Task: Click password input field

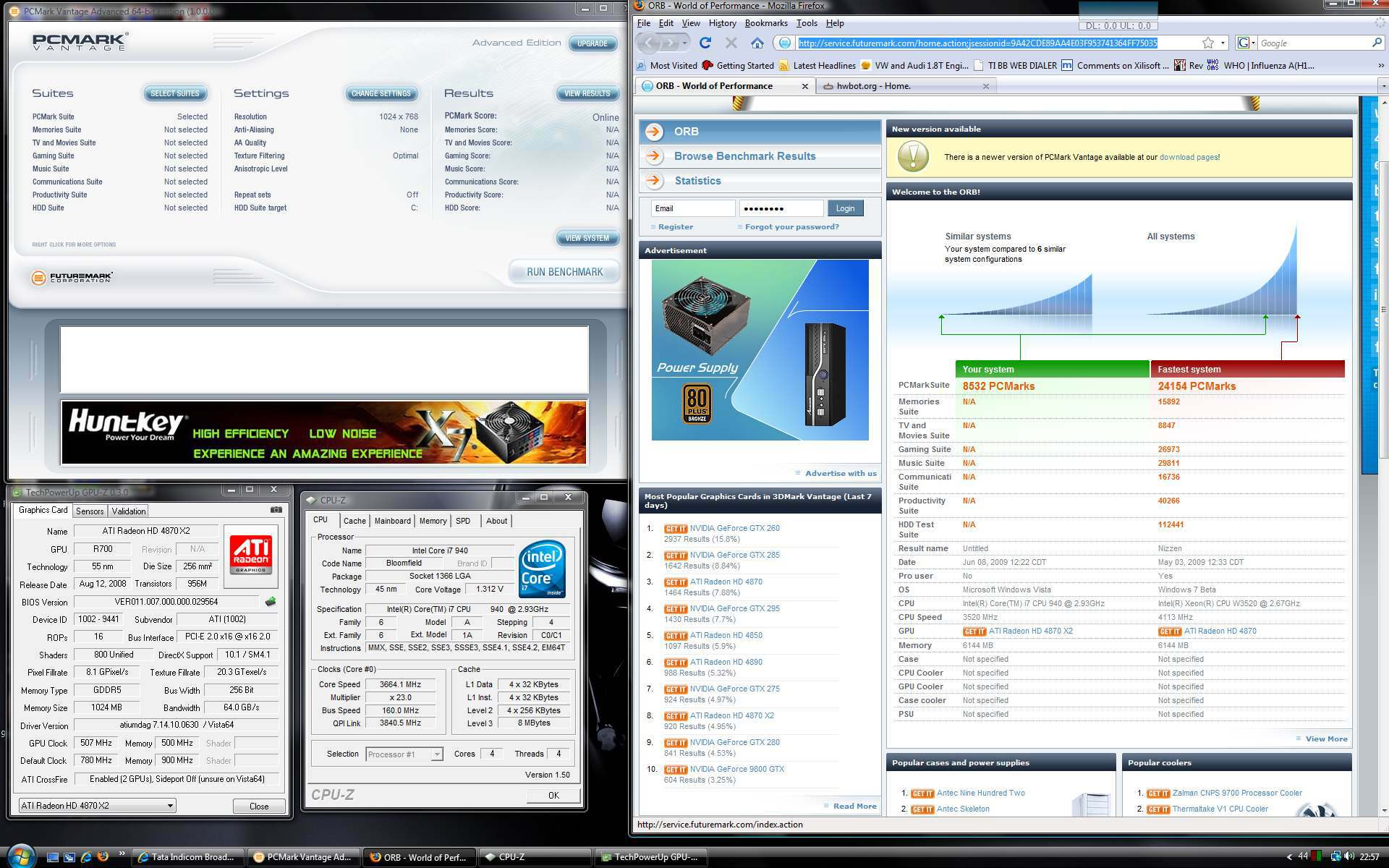Action: 781,208
